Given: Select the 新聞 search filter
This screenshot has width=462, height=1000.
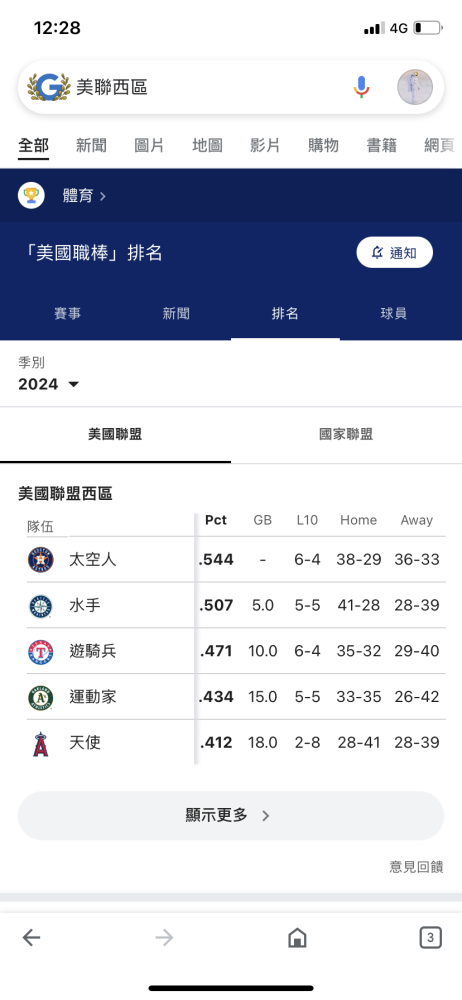Looking at the screenshot, I should pyautogui.click(x=91, y=145).
